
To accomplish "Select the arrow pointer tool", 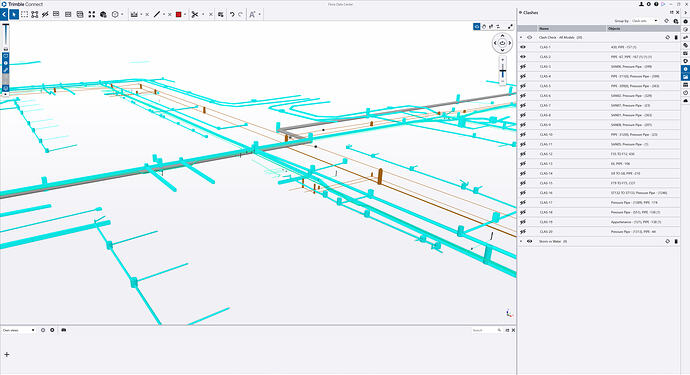I will 14,14.
